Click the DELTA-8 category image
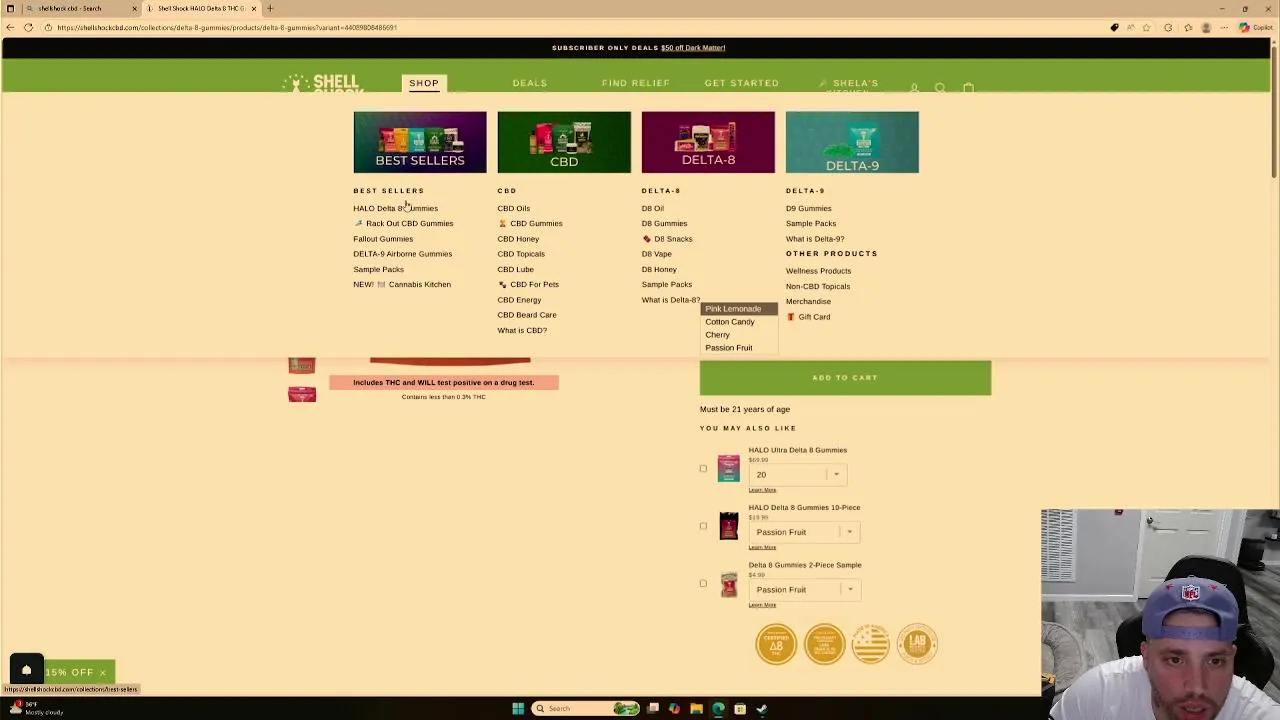Image resolution: width=1280 pixels, height=720 pixels. pyautogui.click(x=708, y=142)
